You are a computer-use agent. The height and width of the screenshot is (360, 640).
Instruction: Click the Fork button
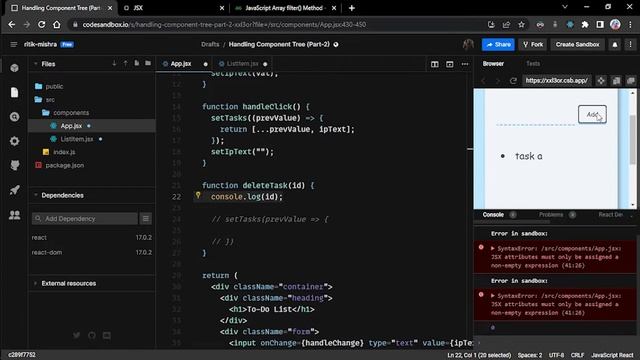click(533, 44)
